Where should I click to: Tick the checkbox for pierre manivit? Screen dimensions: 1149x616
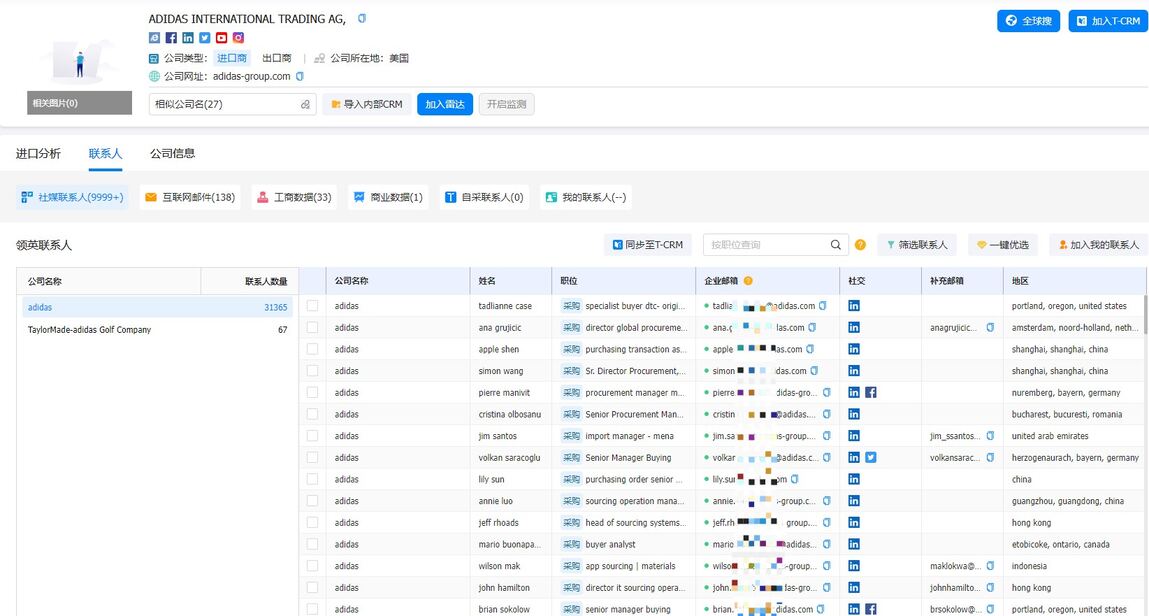tap(312, 393)
